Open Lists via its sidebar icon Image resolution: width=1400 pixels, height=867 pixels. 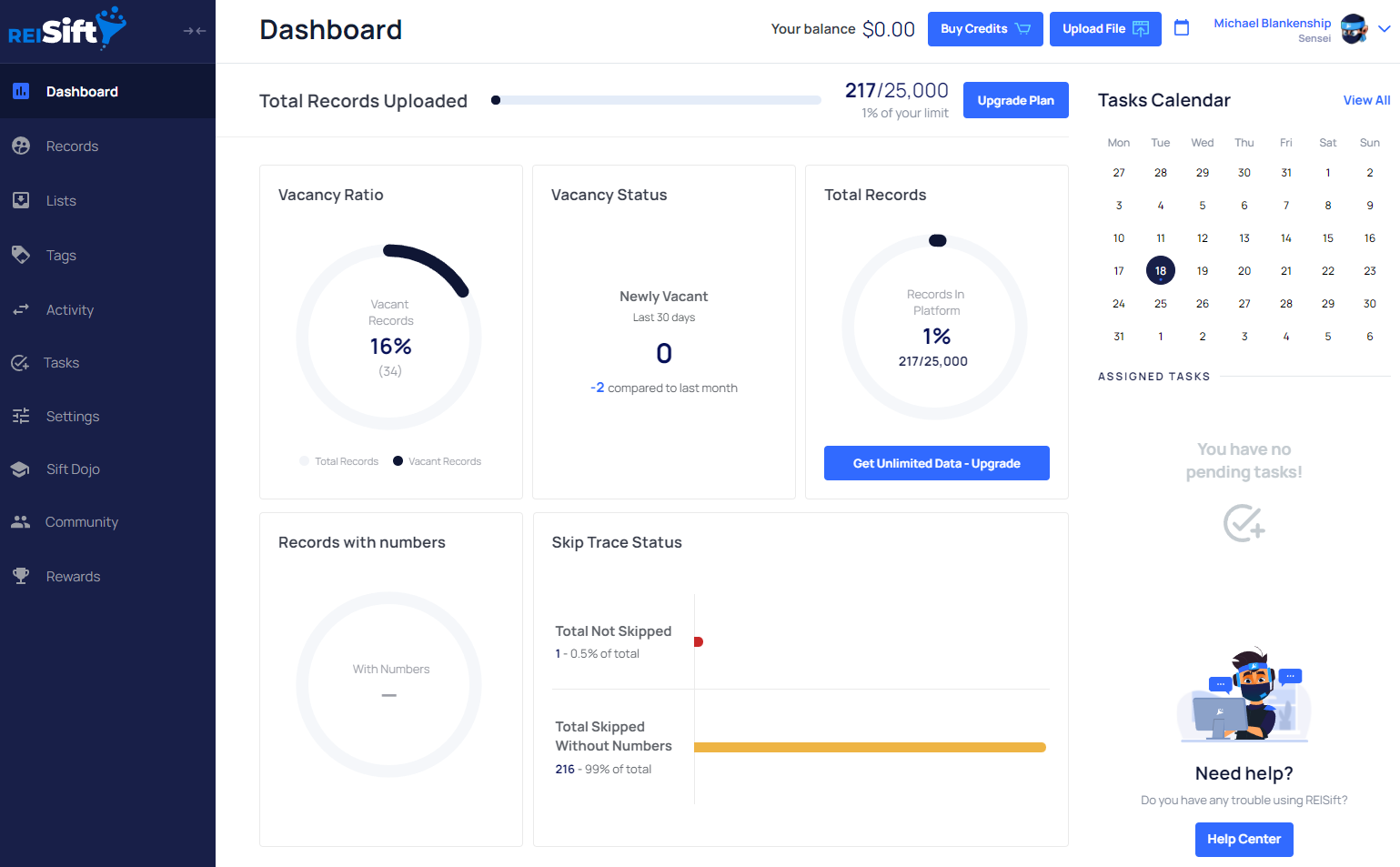[x=21, y=200]
